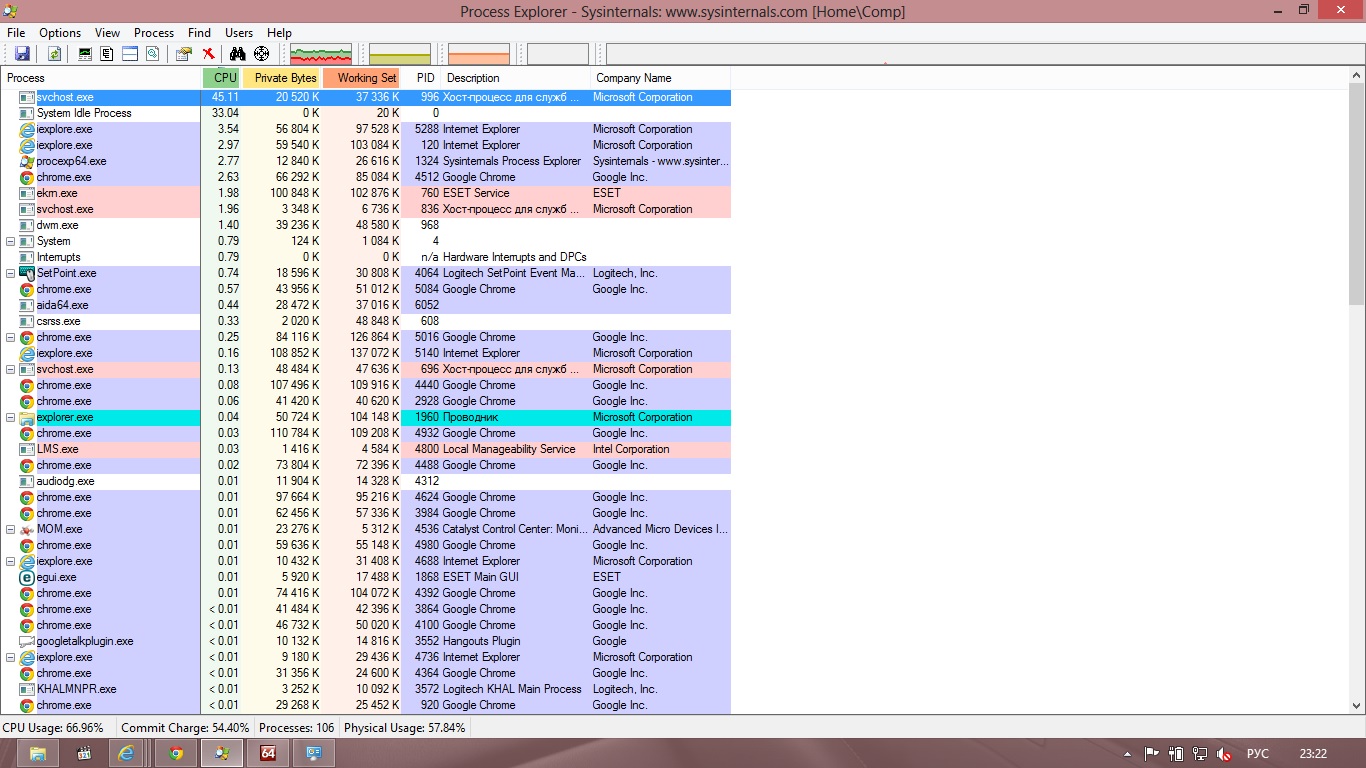Click the Find binoculars icon
Viewport: 1366px width, 768px height.
pyautogui.click(x=237, y=54)
